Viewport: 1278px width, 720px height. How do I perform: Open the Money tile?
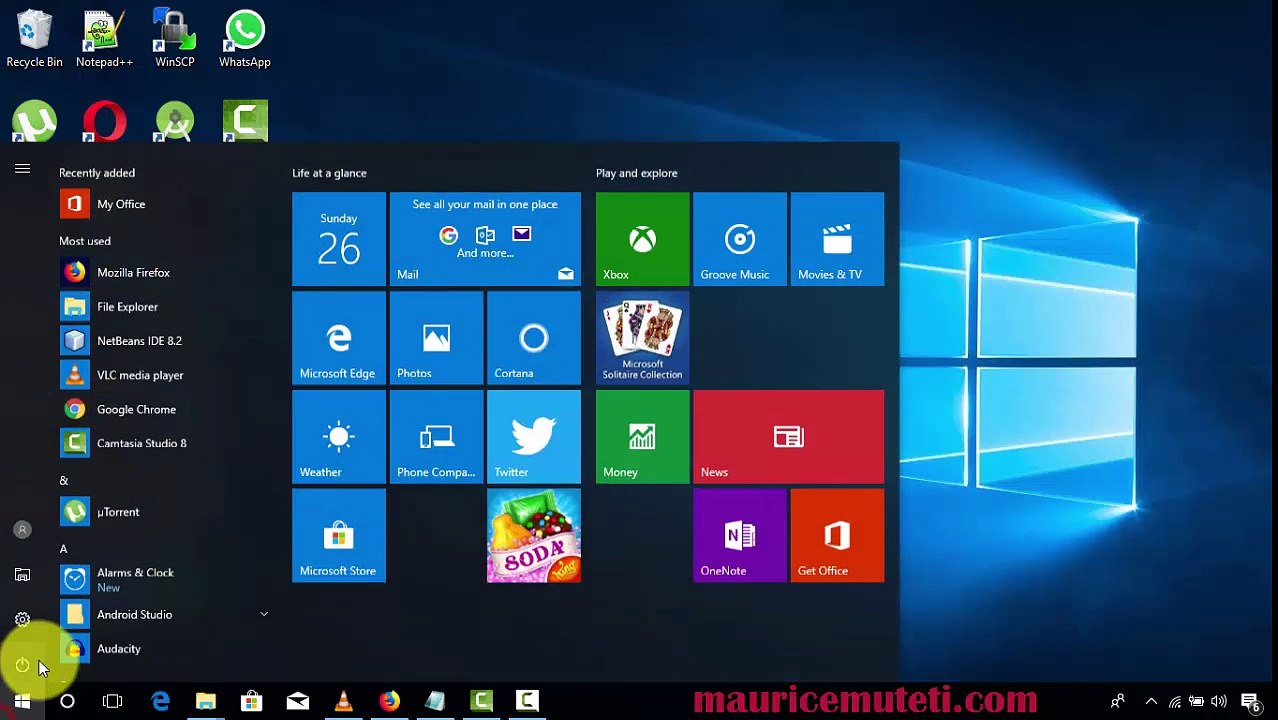click(642, 437)
